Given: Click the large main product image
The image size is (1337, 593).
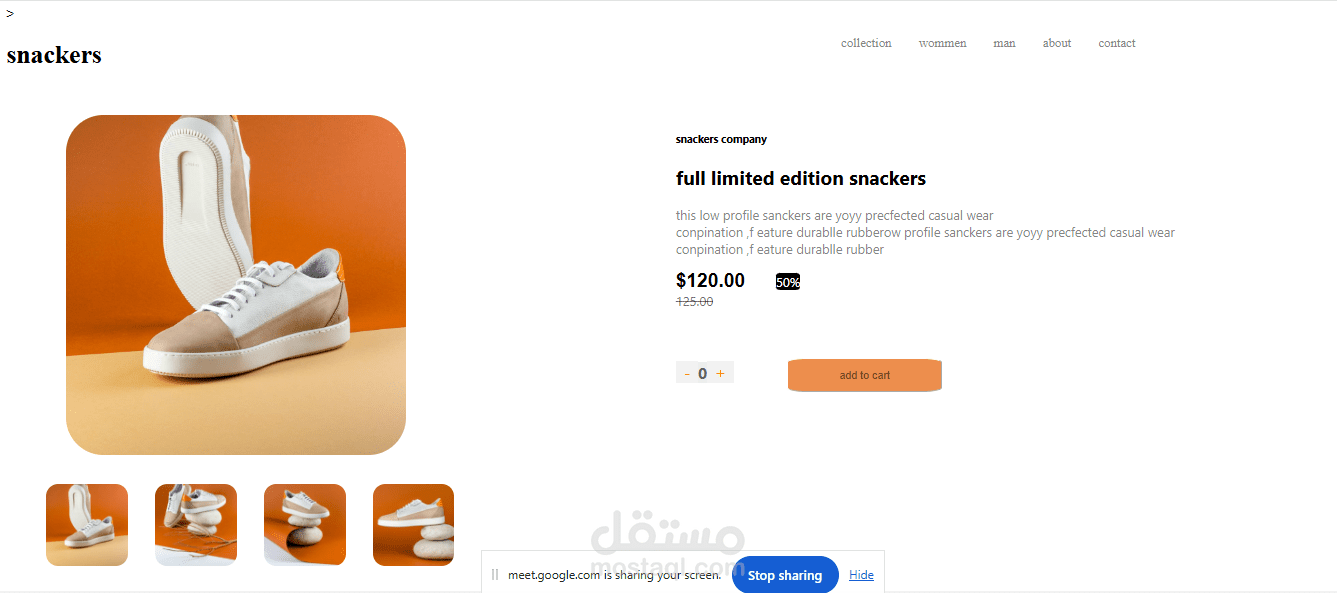Looking at the screenshot, I should 236,285.
